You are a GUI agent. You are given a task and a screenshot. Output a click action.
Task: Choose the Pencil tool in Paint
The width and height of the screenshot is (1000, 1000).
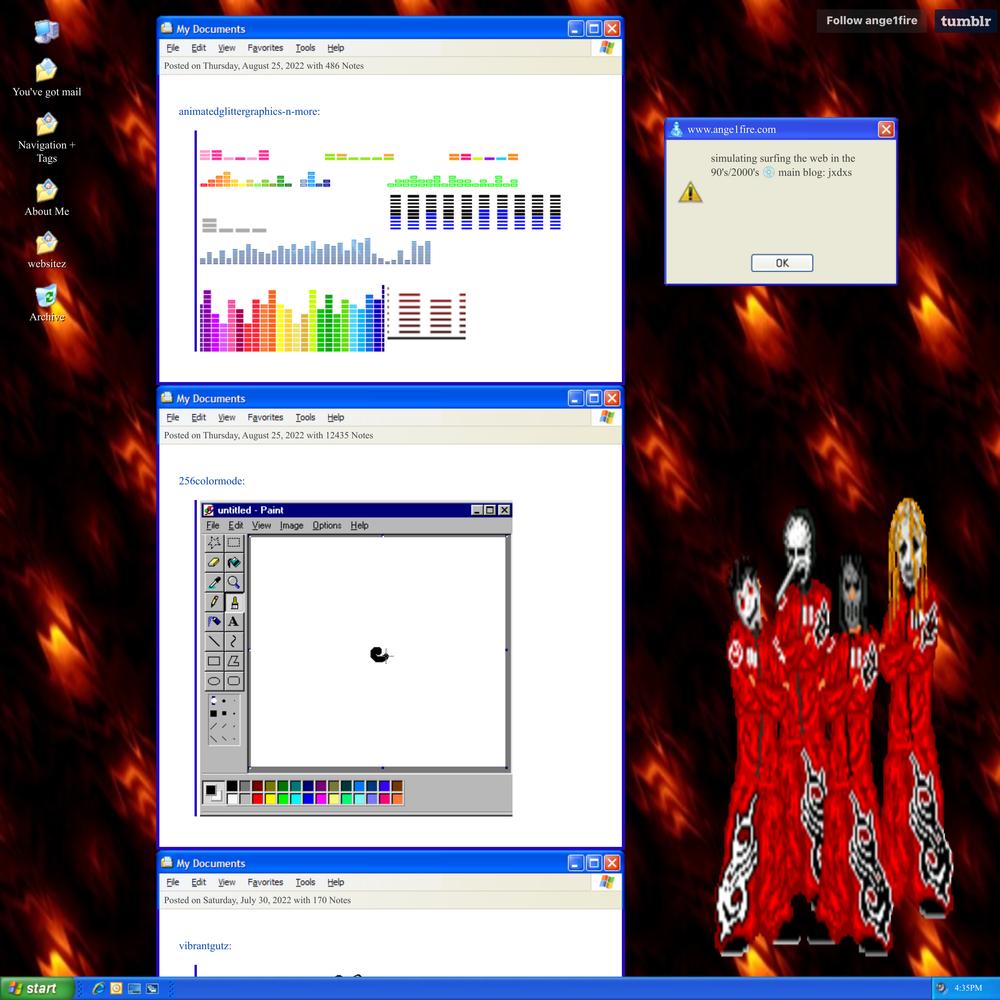214,602
